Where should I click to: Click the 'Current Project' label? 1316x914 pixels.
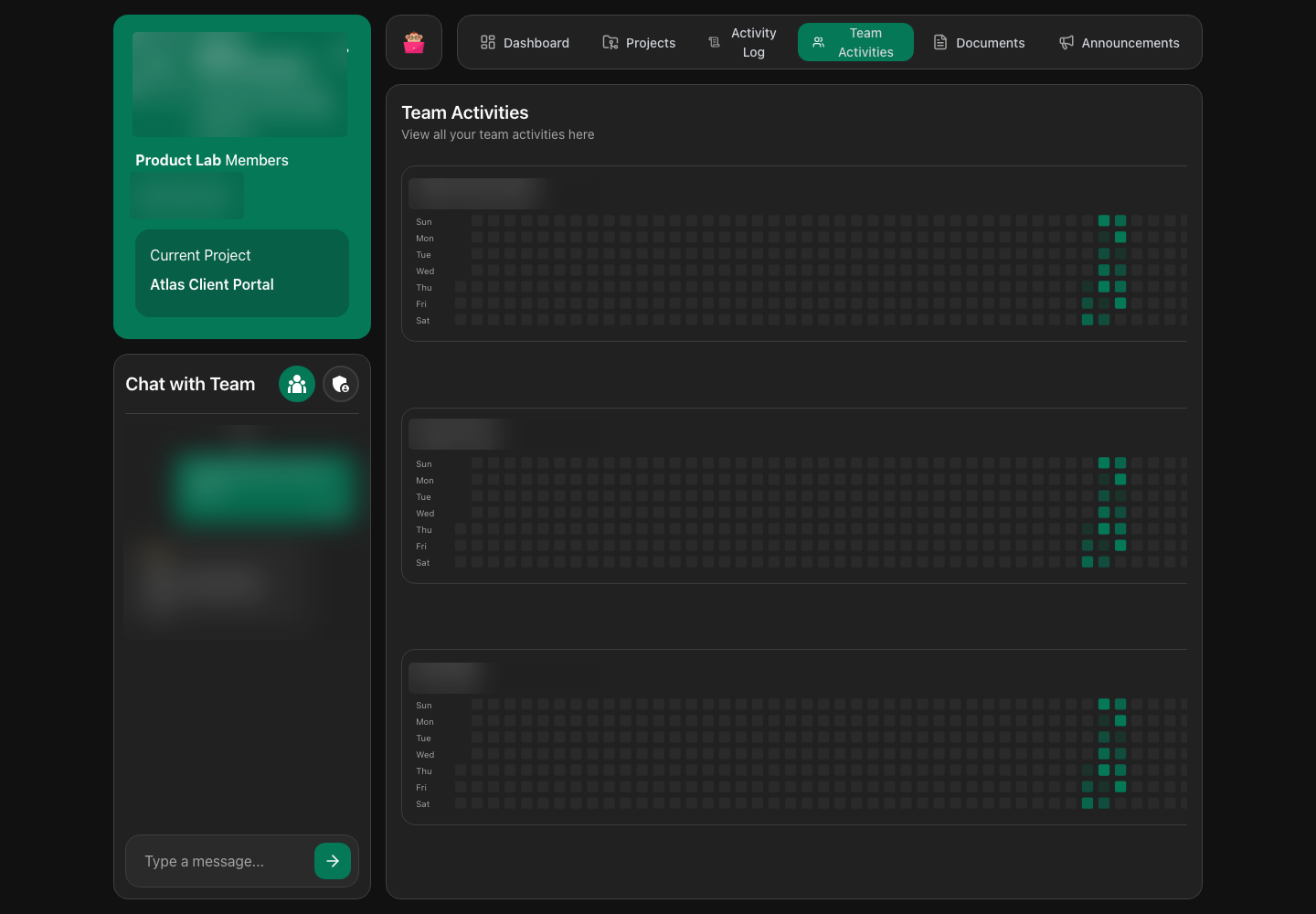[200, 255]
